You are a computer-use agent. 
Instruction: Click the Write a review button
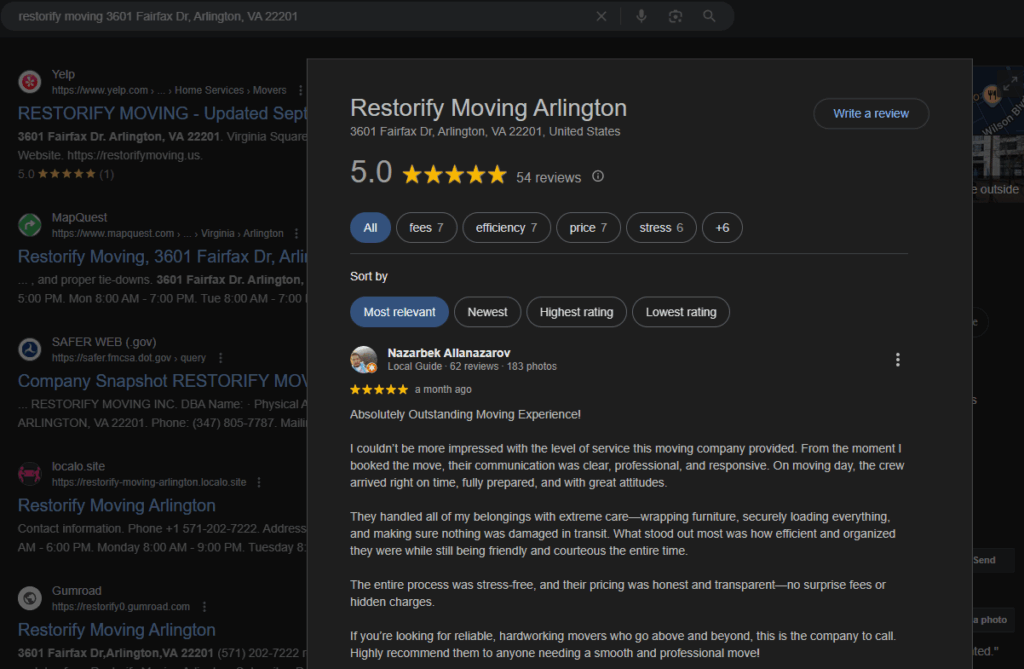pyautogui.click(x=870, y=114)
